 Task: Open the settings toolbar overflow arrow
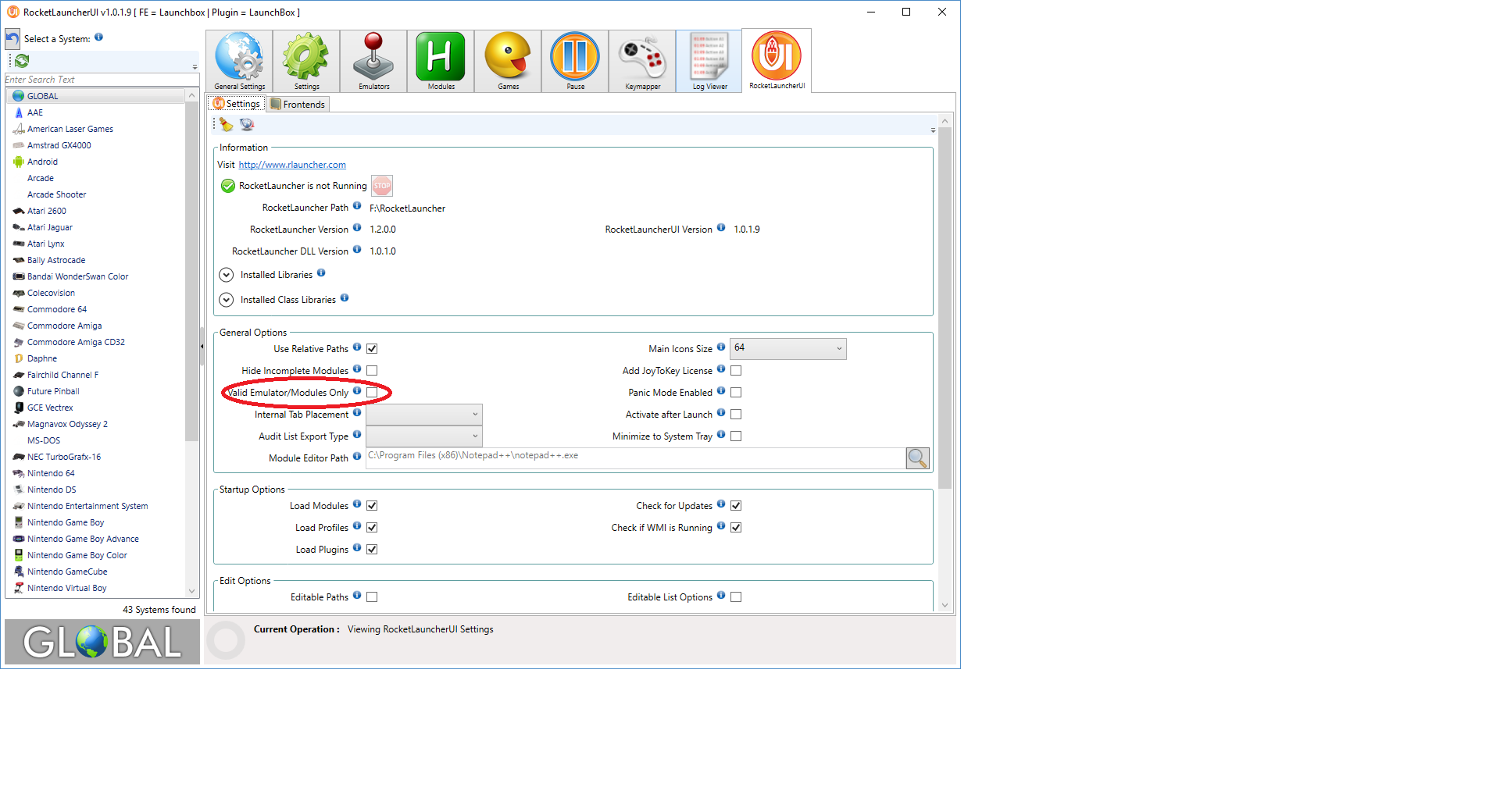933,130
